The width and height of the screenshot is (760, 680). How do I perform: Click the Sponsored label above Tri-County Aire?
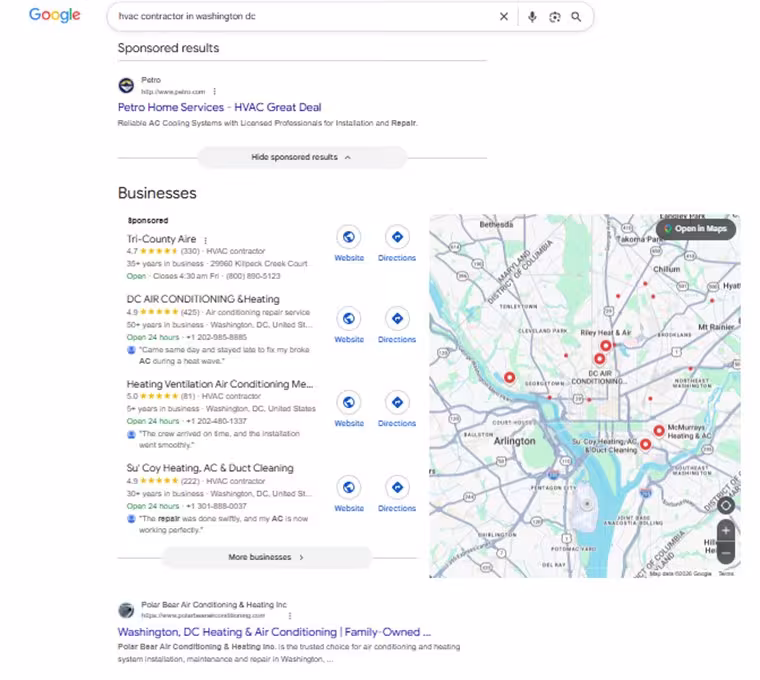[148, 221]
